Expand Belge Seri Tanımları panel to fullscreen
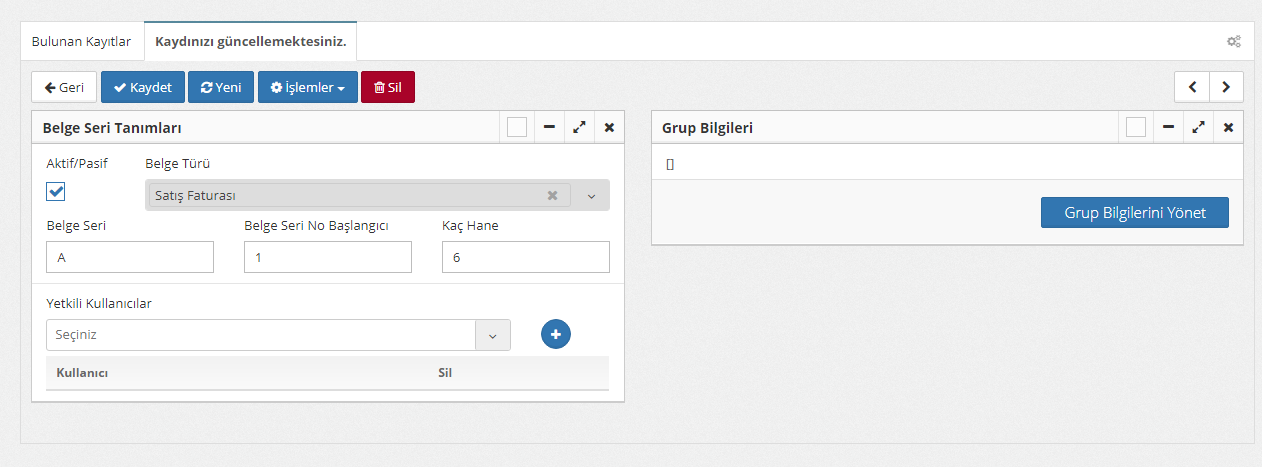 coord(579,128)
